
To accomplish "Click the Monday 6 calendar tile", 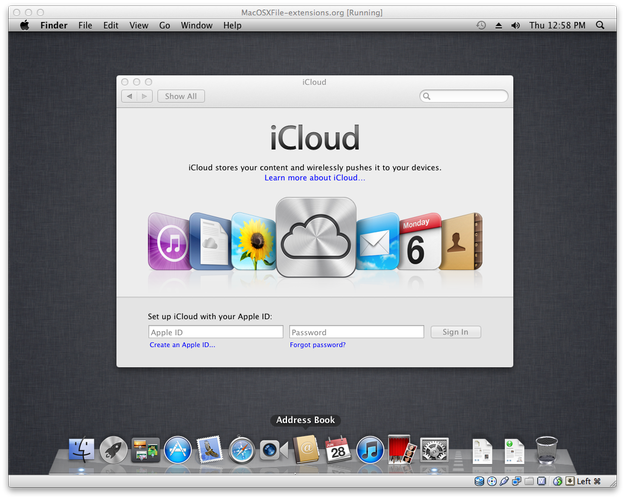I will tap(419, 242).
